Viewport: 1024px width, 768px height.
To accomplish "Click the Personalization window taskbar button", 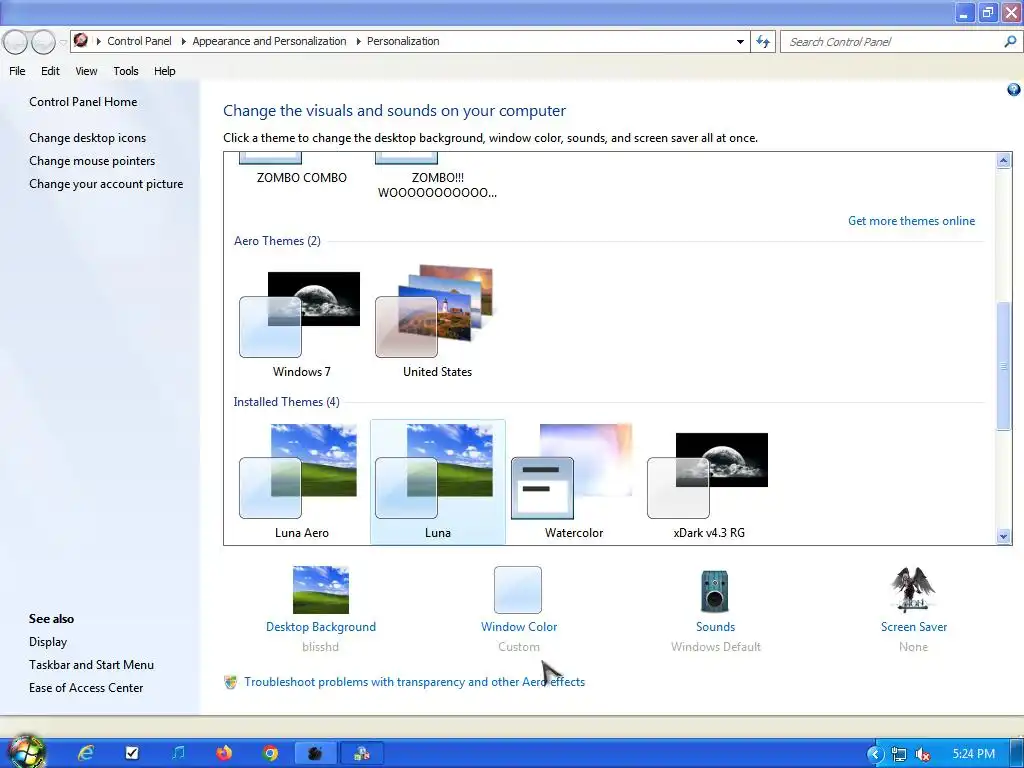I will pos(361,753).
